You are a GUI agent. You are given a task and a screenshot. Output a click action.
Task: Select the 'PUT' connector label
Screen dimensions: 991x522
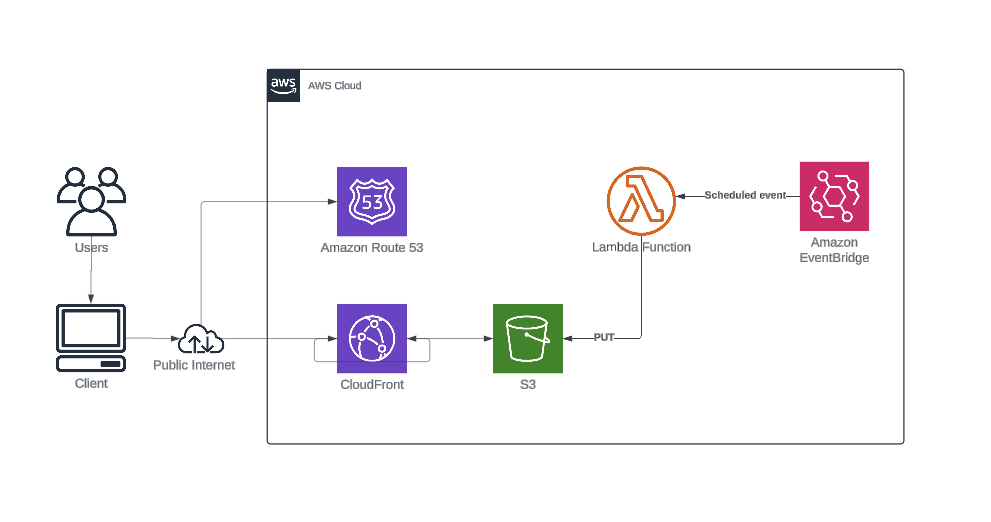(x=604, y=337)
